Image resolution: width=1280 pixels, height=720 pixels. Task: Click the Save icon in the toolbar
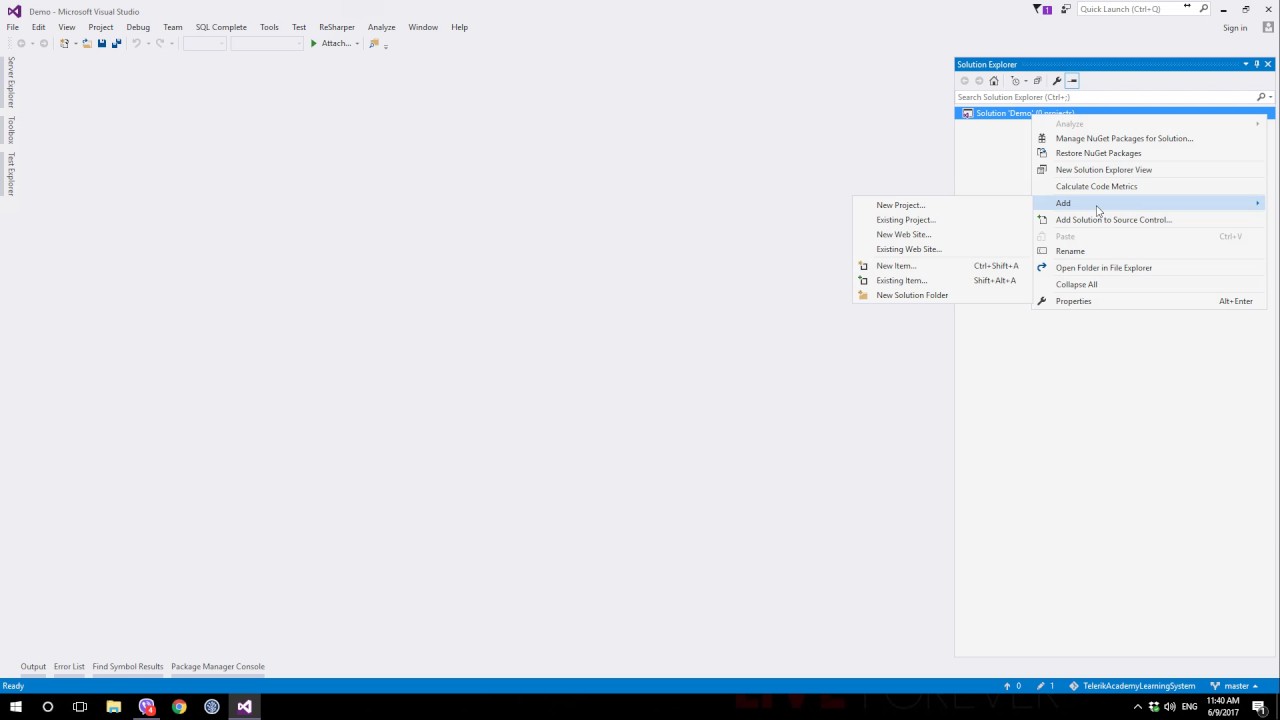pos(102,43)
